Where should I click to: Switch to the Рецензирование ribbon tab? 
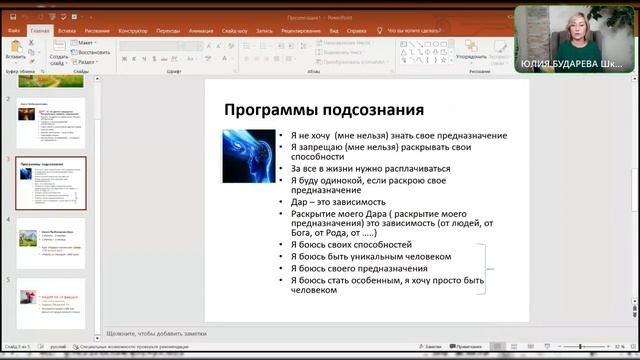[301, 31]
